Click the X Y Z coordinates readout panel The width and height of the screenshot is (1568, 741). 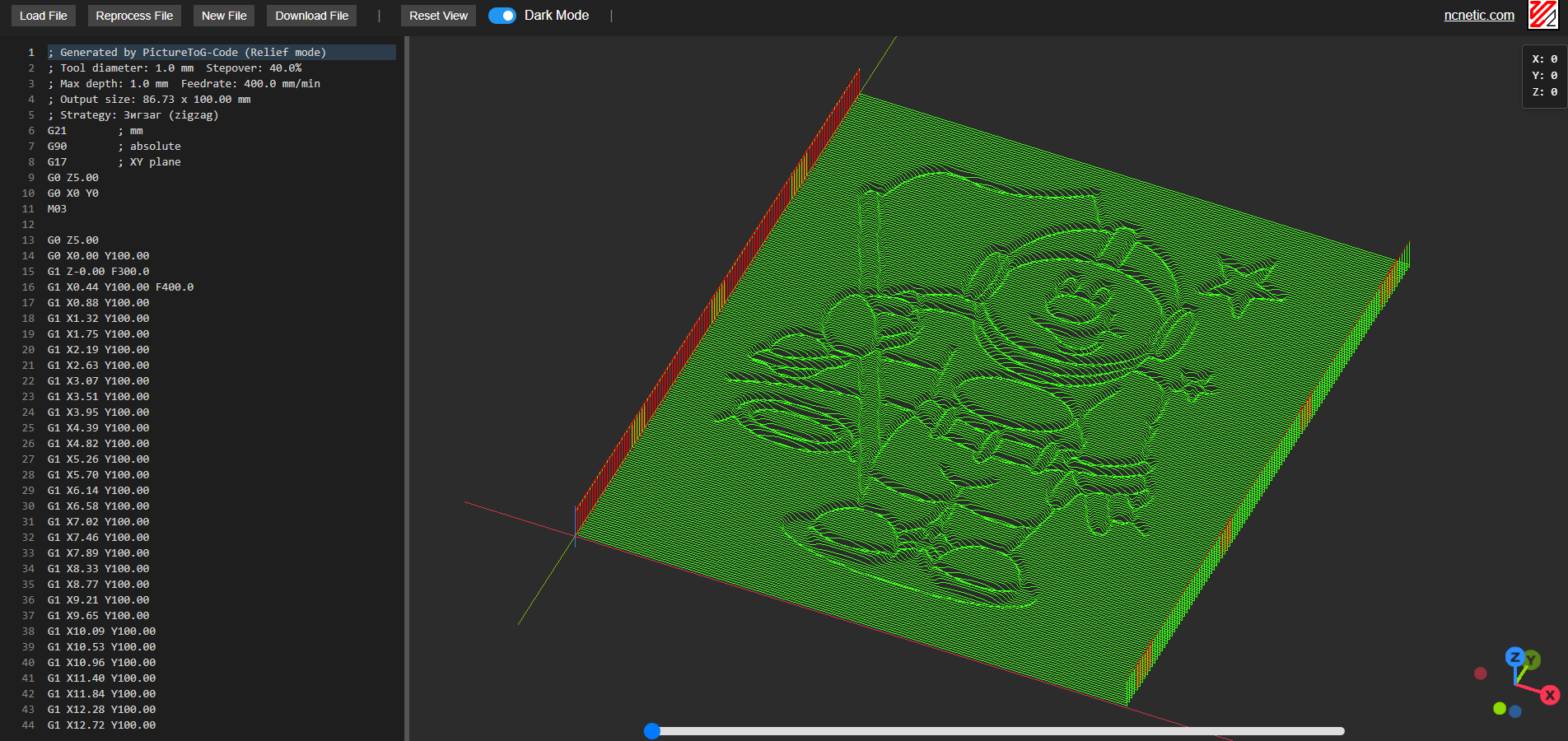[x=1543, y=76]
